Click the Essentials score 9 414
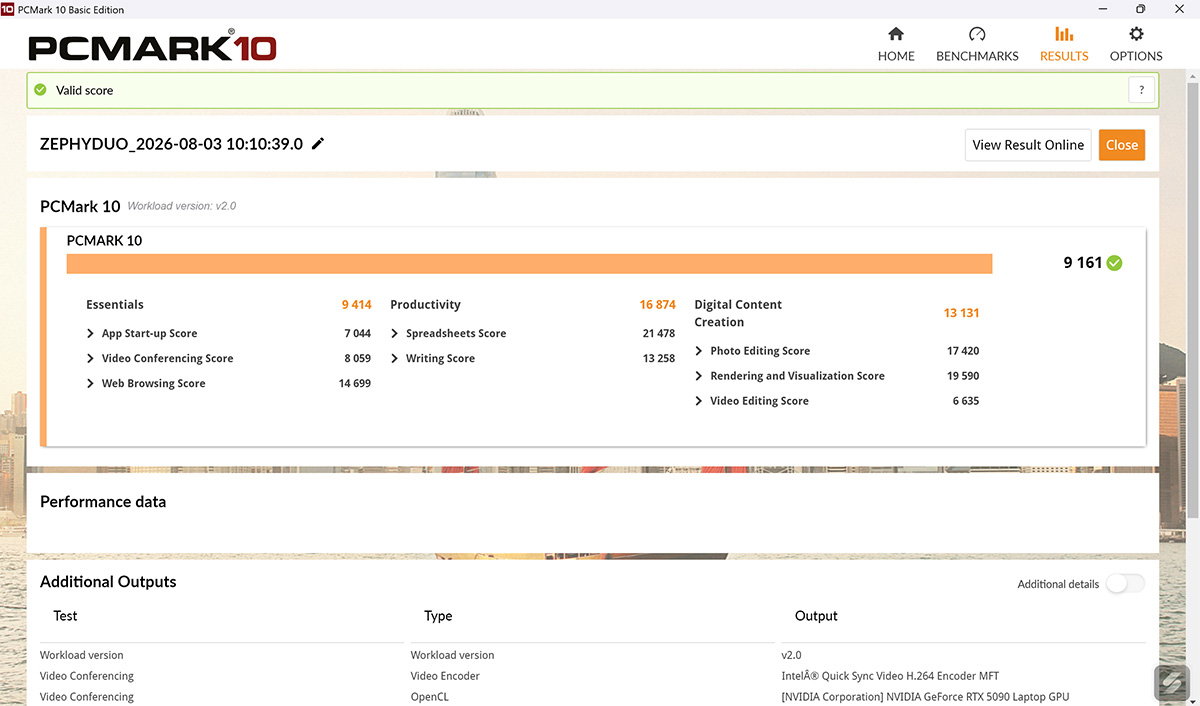1200x706 pixels. tap(356, 305)
